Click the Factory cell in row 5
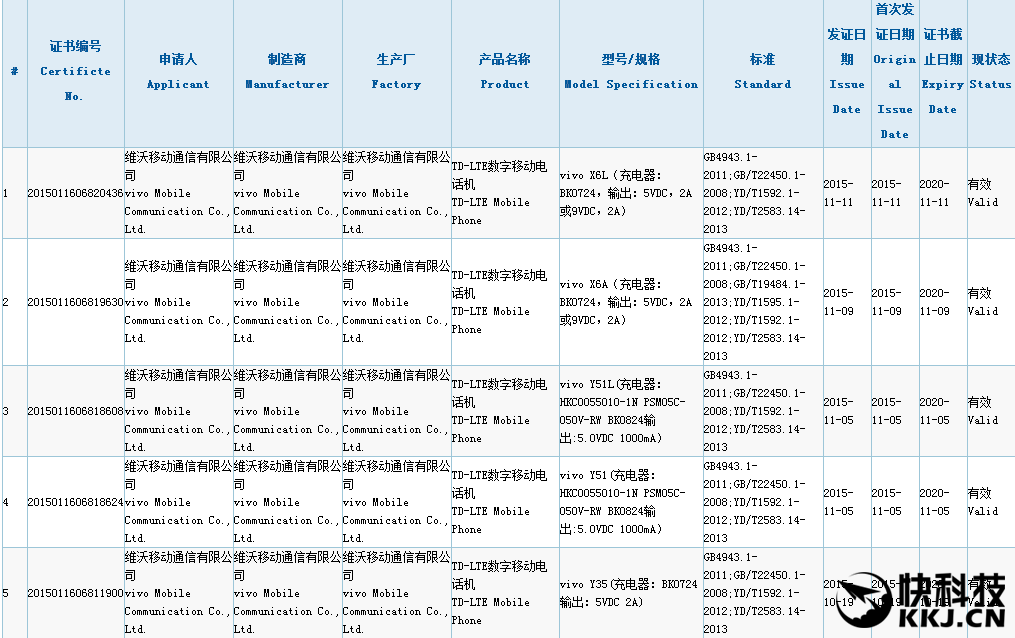The image size is (1015, 638). pos(396,593)
